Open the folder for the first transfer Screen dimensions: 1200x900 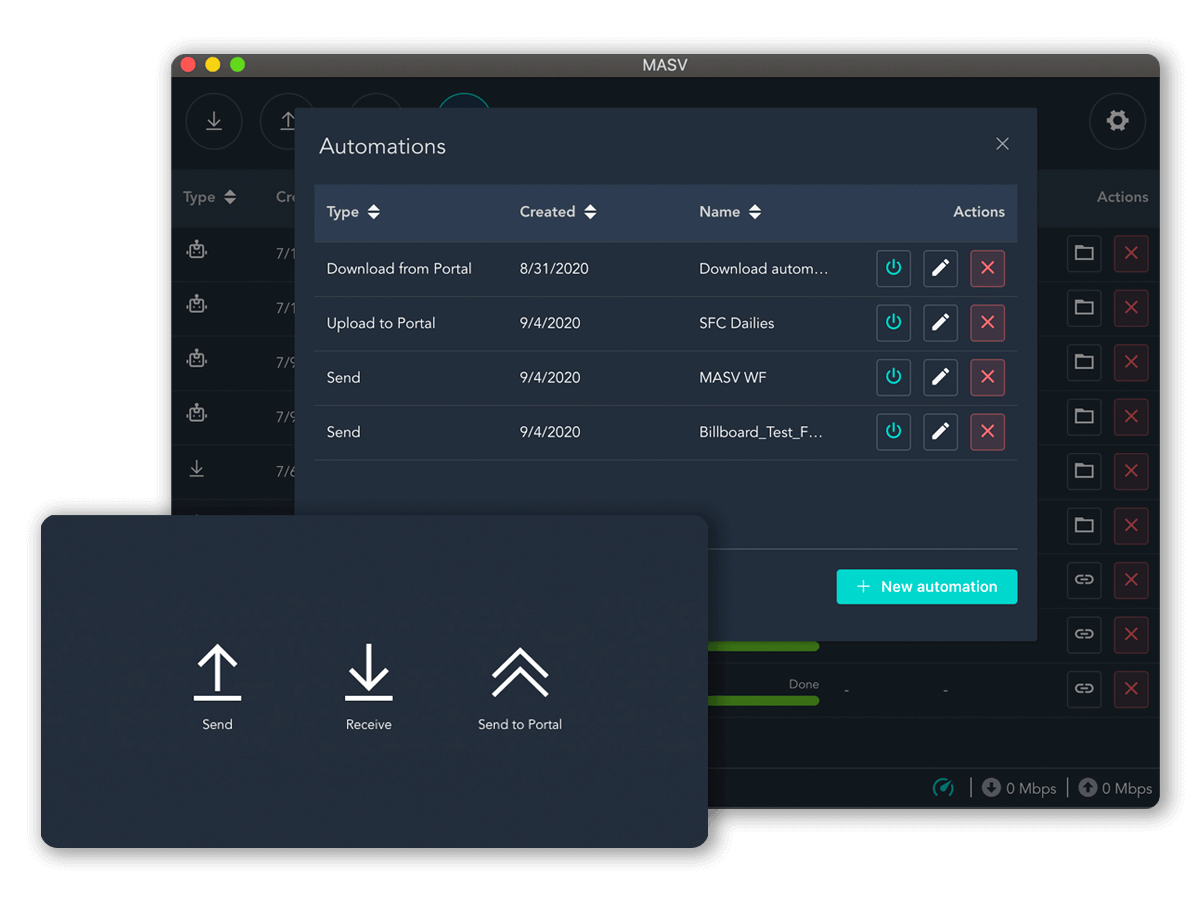click(x=1084, y=254)
